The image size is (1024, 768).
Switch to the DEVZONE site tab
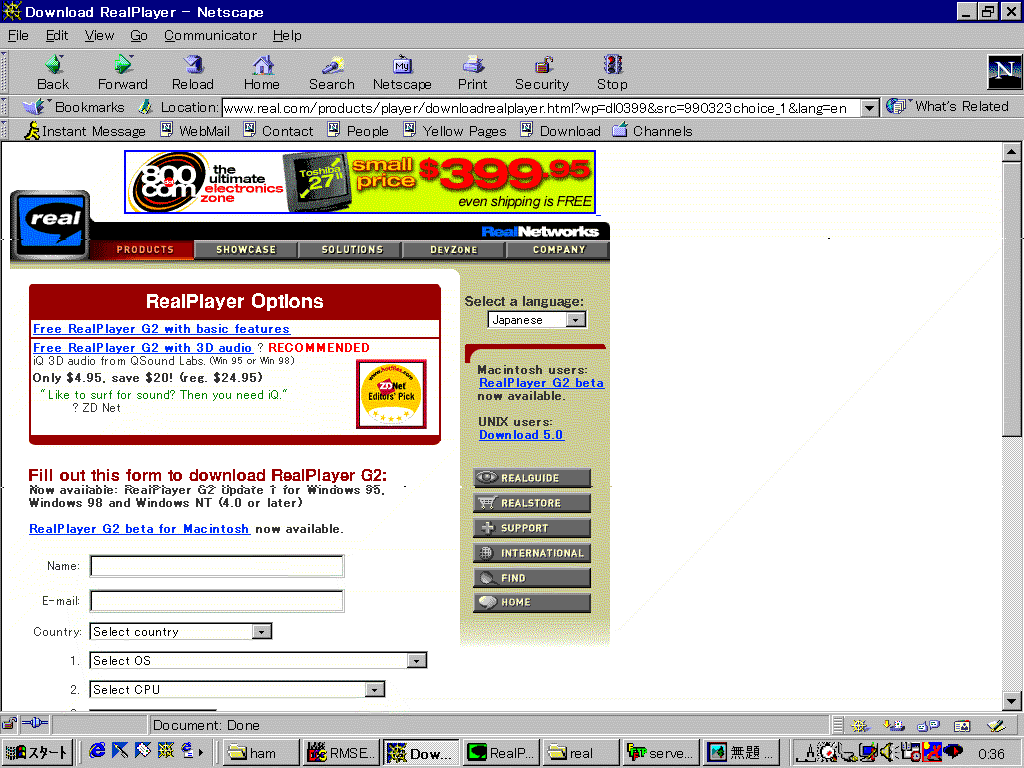point(454,249)
